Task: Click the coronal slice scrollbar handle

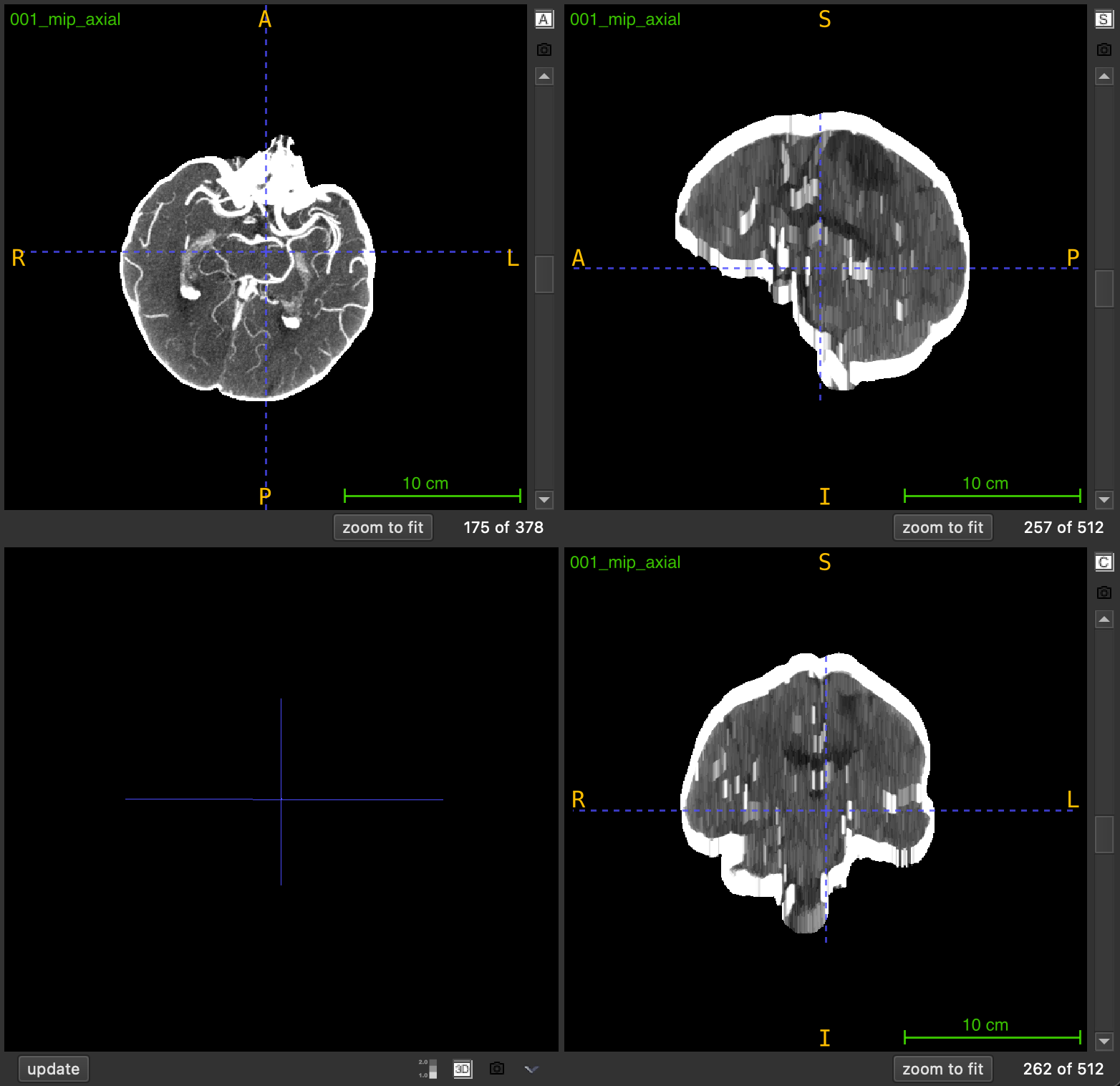Action: pos(1104,835)
